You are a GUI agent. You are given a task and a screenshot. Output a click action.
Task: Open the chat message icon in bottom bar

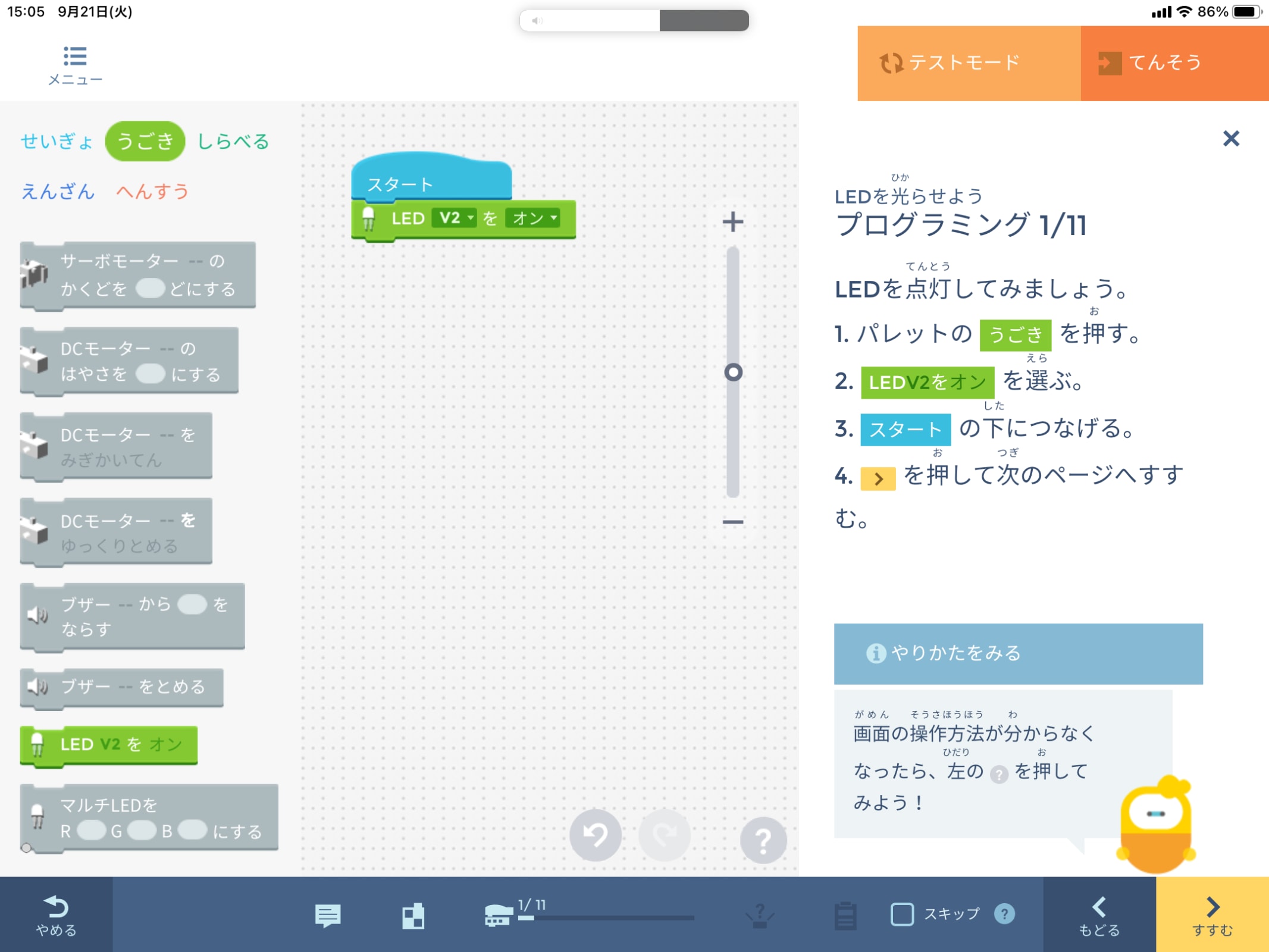point(327,916)
